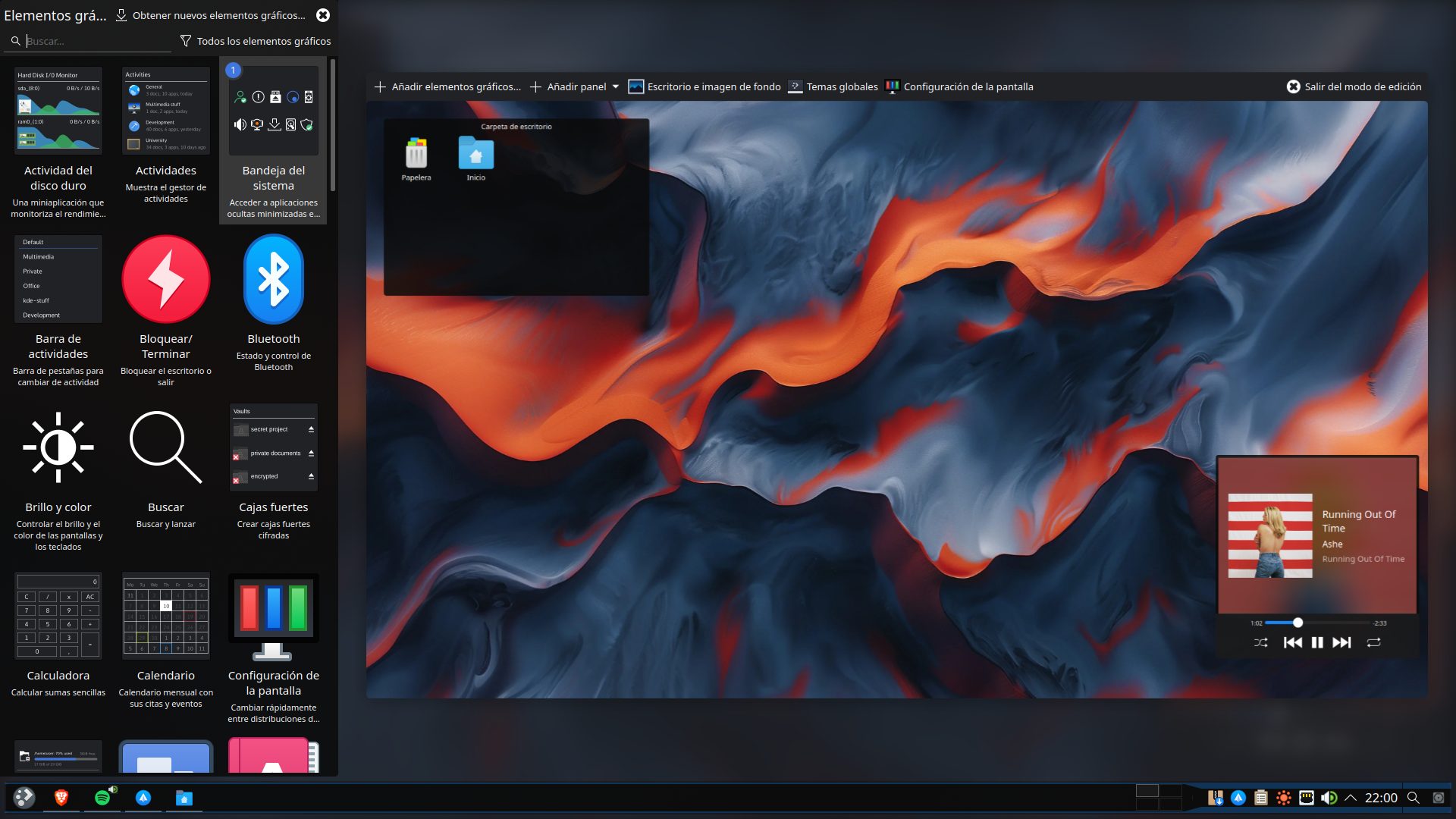Open the application launcher in taskbar
The image size is (1456, 819).
pyautogui.click(x=24, y=798)
